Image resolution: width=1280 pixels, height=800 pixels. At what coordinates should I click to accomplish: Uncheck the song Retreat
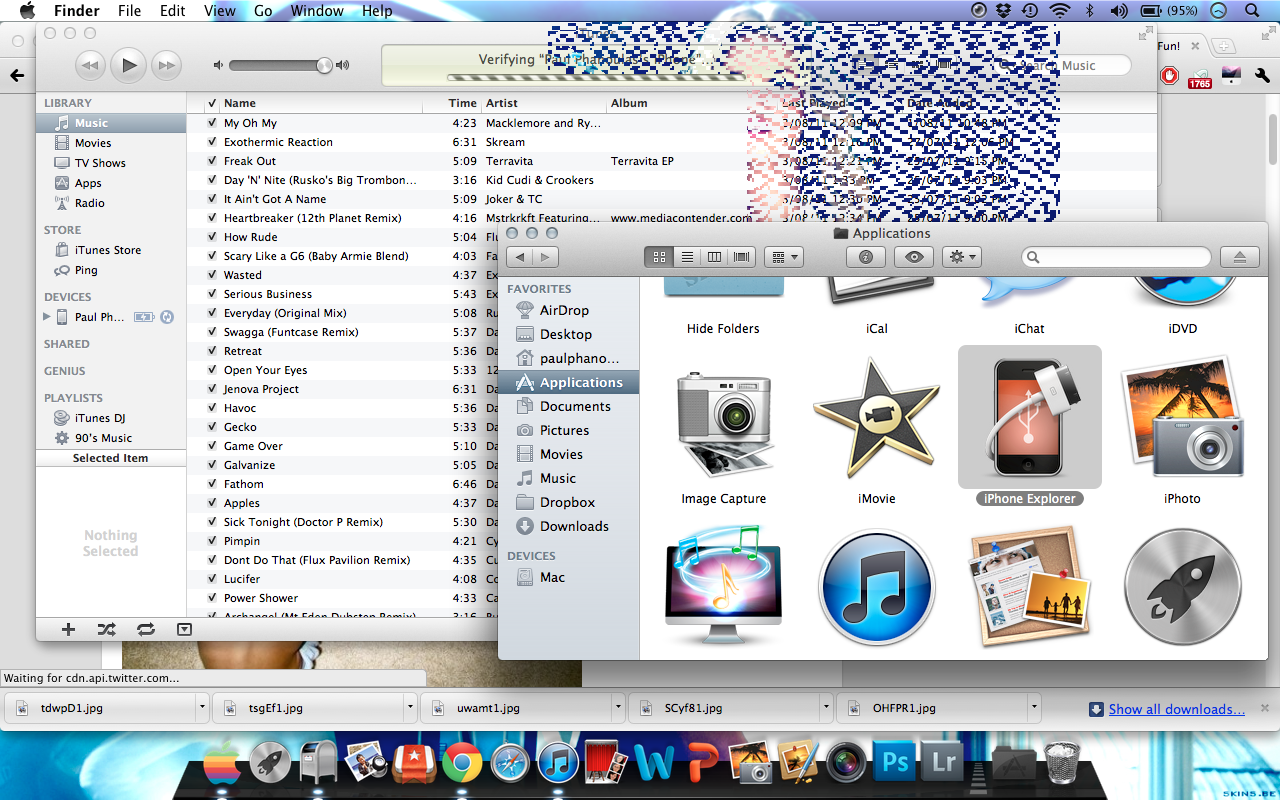(212, 351)
